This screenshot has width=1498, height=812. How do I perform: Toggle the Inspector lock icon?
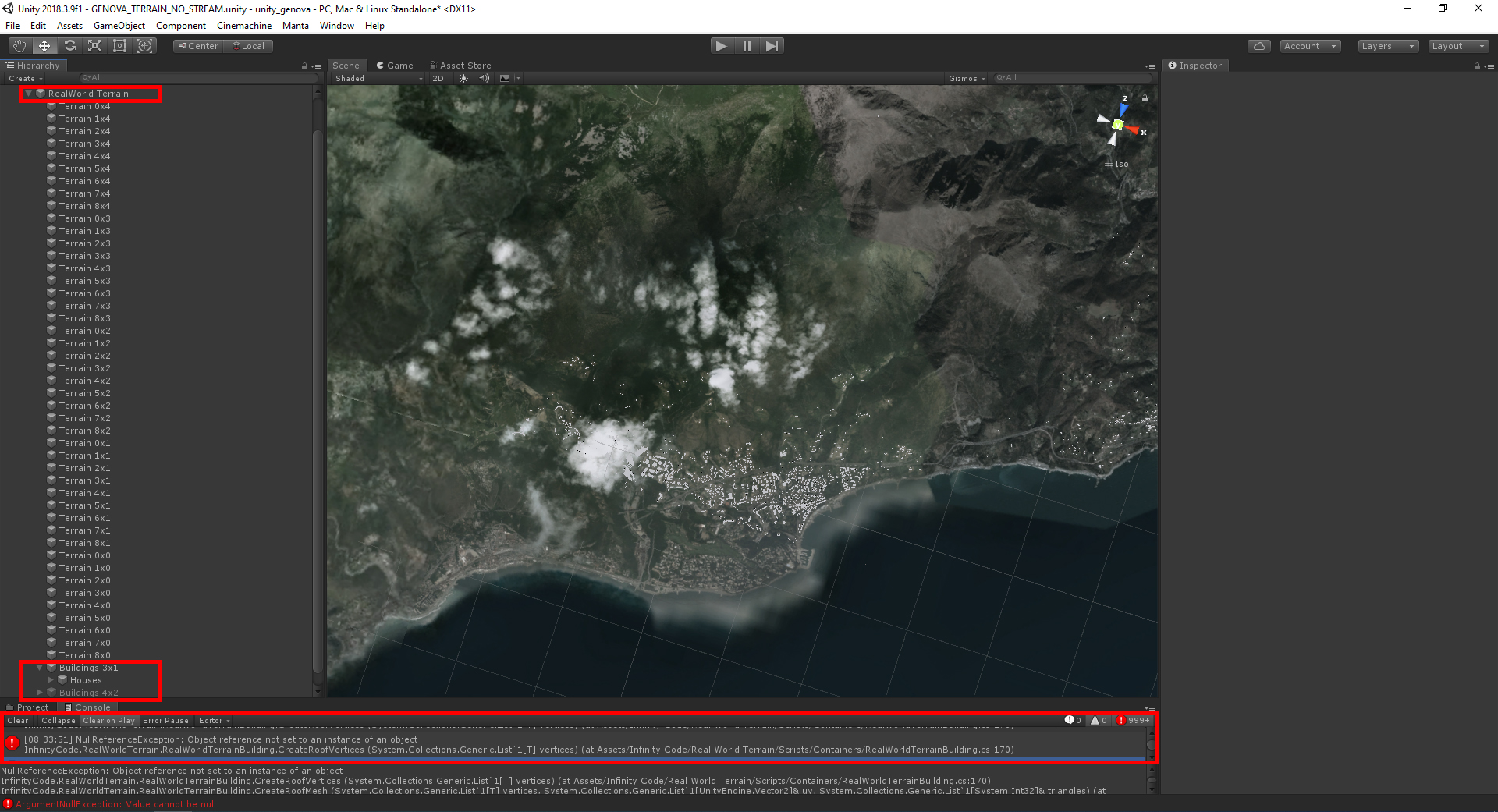(x=1477, y=66)
